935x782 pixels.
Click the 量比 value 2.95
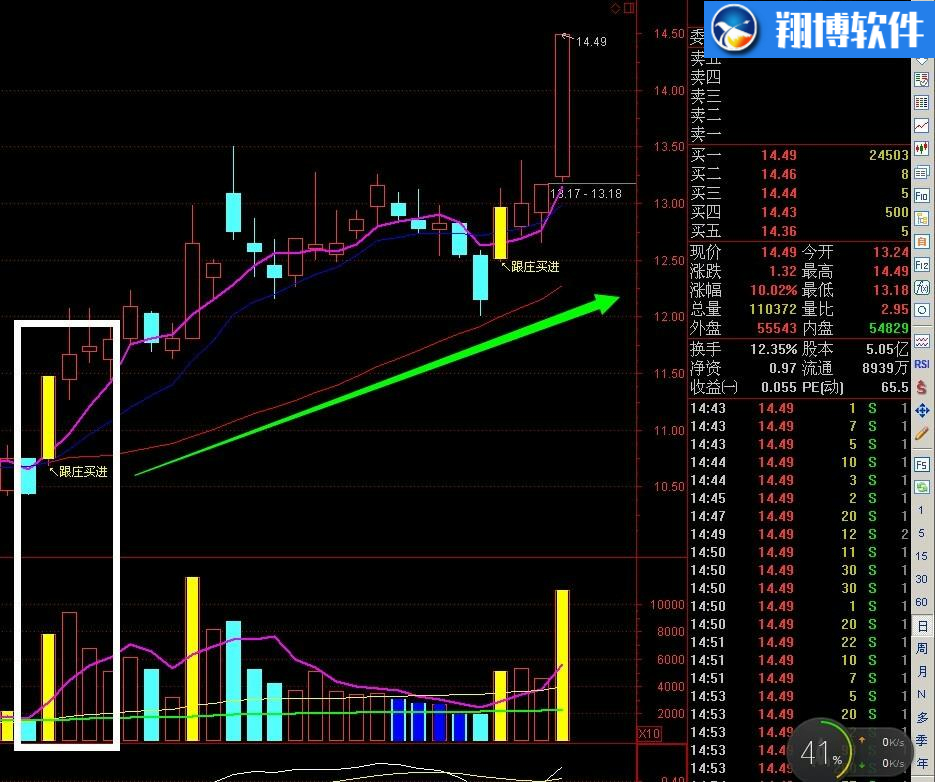[x=895, y=310]
